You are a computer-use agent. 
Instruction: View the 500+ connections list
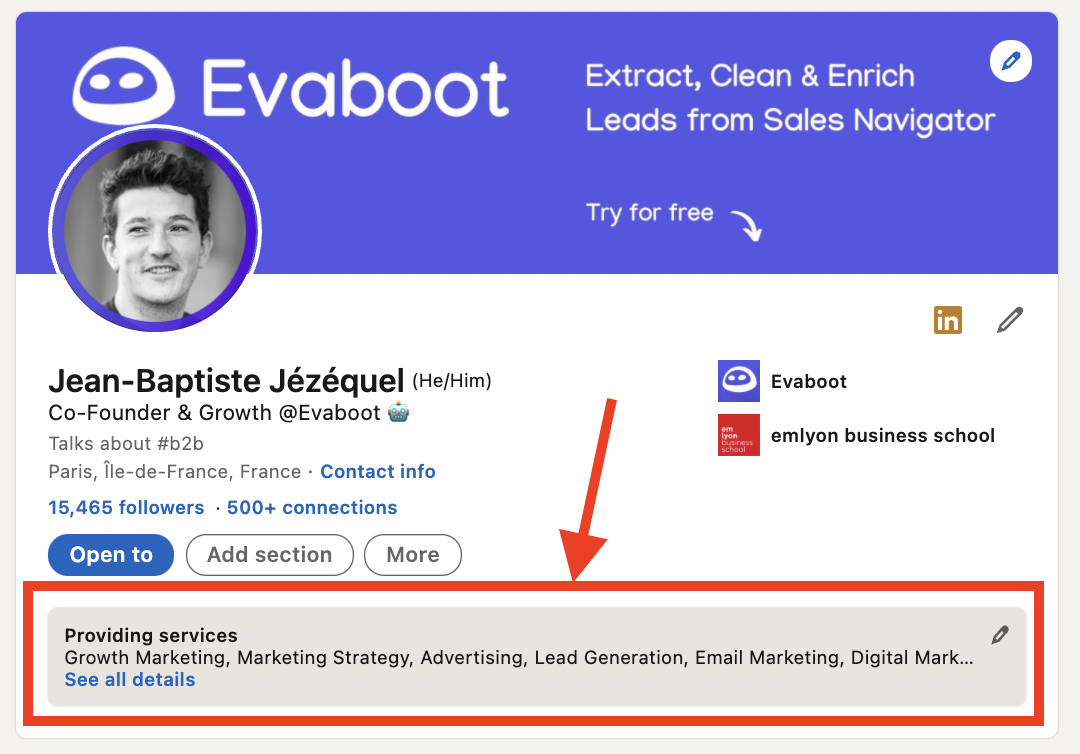click(312, 507)
